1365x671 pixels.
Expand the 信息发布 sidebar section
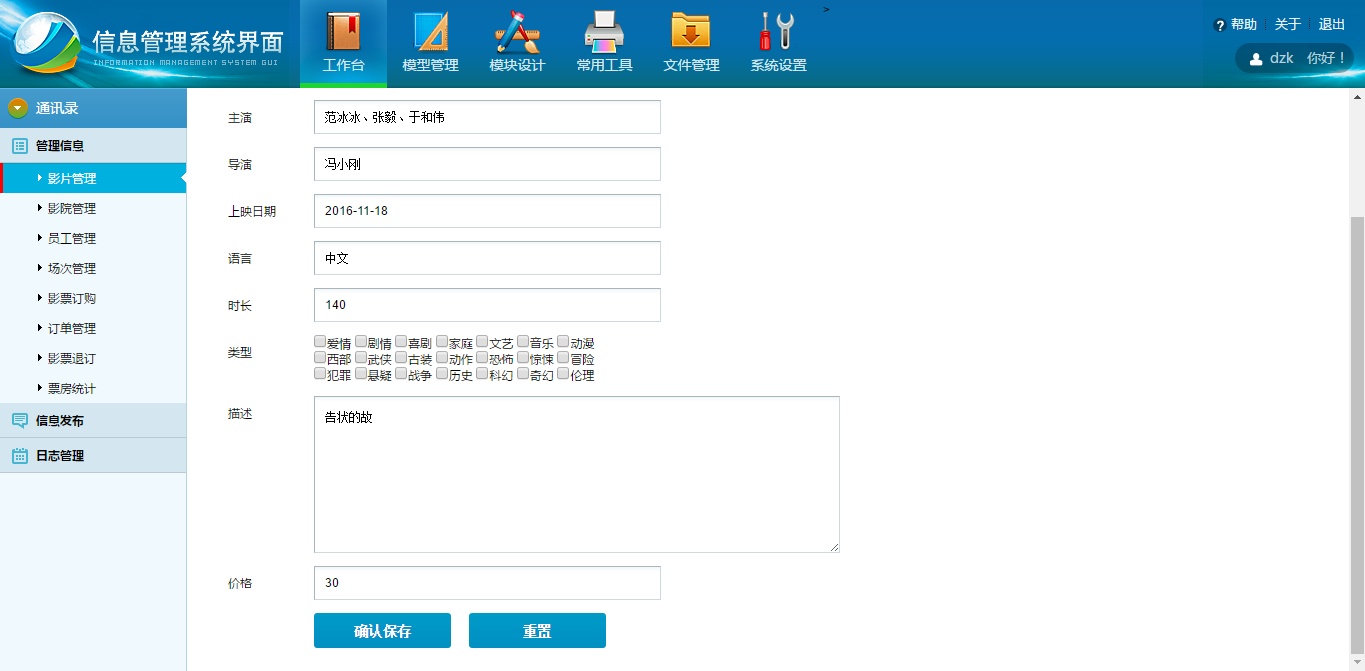click(60, 421)
